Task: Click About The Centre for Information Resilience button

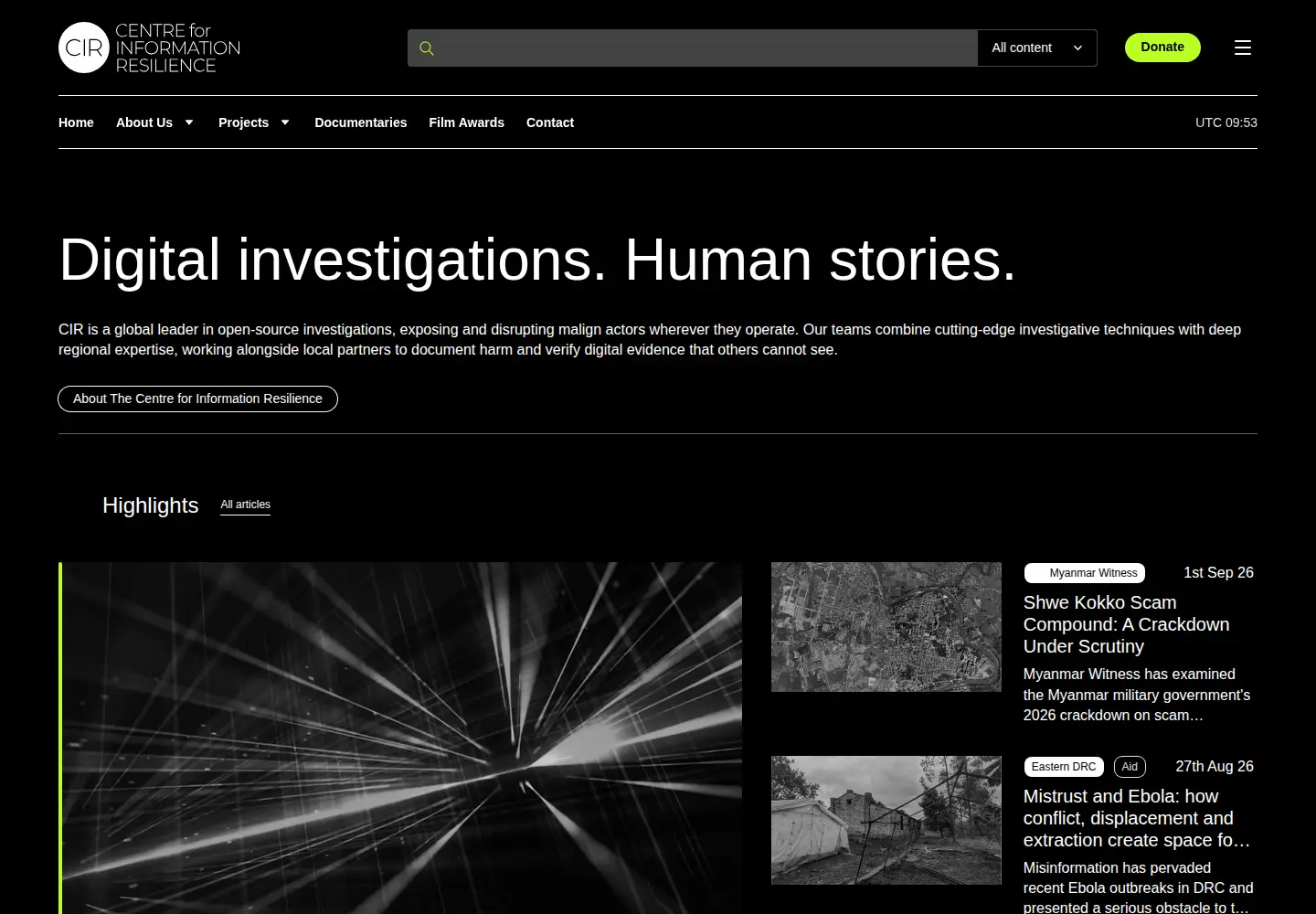Action: (x=197, y=399)
